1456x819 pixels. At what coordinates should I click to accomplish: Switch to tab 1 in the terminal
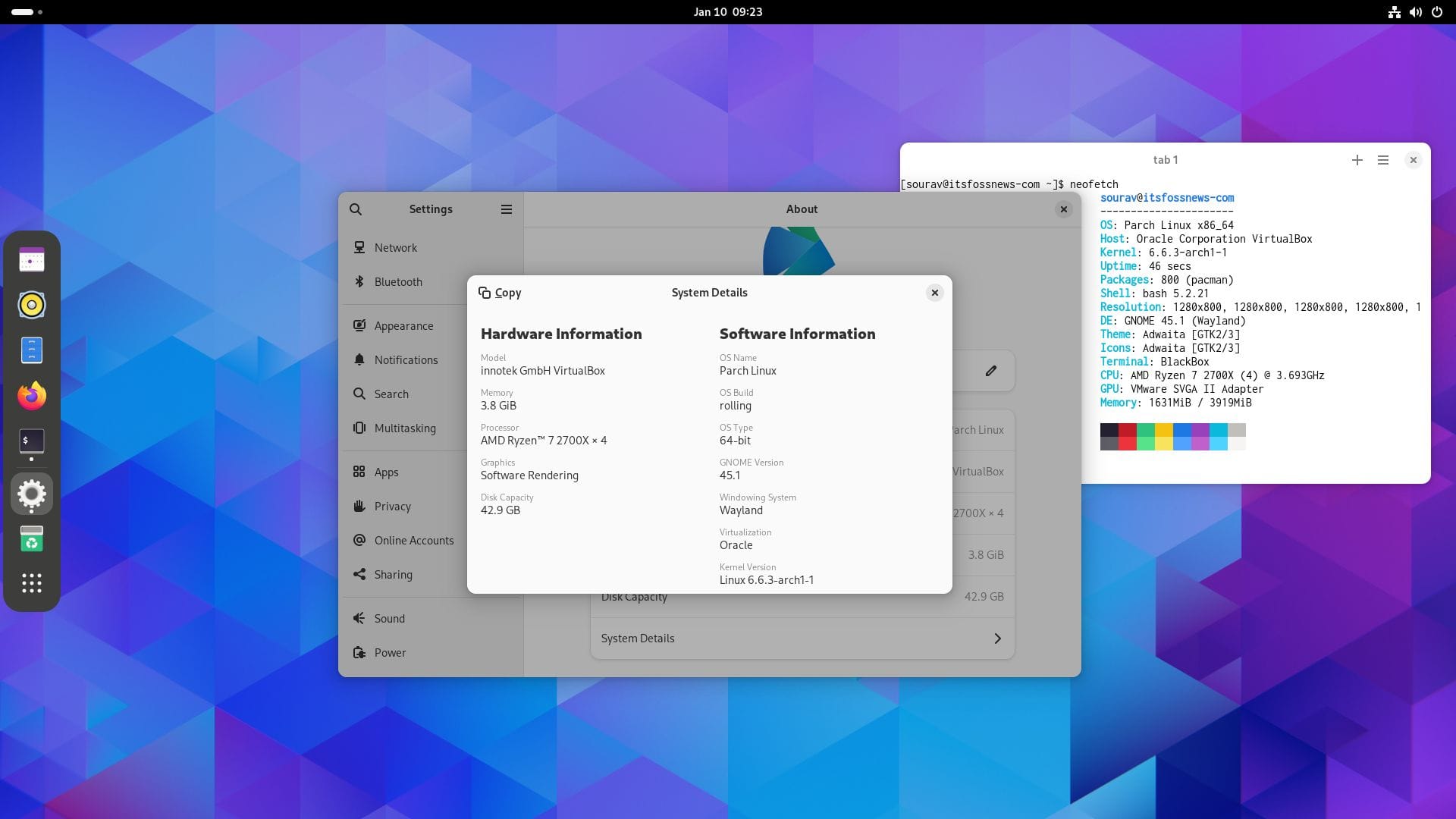click(1167, 160)
